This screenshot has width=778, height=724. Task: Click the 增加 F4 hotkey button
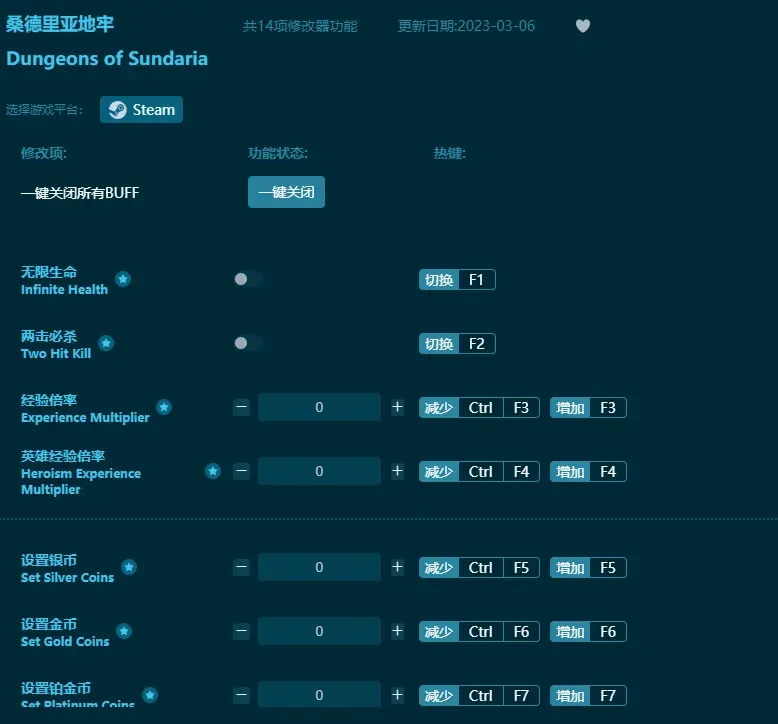click(588, 472)
